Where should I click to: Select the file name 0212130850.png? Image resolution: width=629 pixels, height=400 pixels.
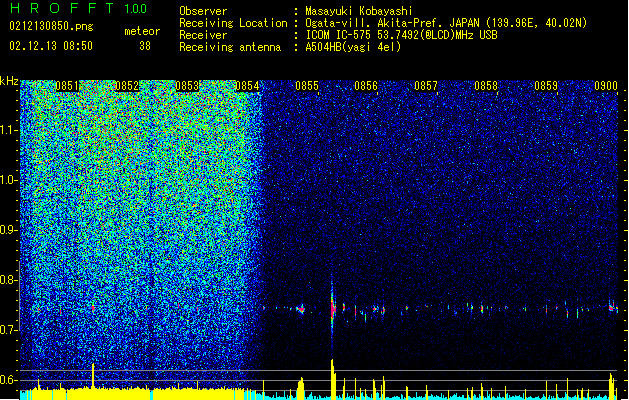(x=51, y=26)
